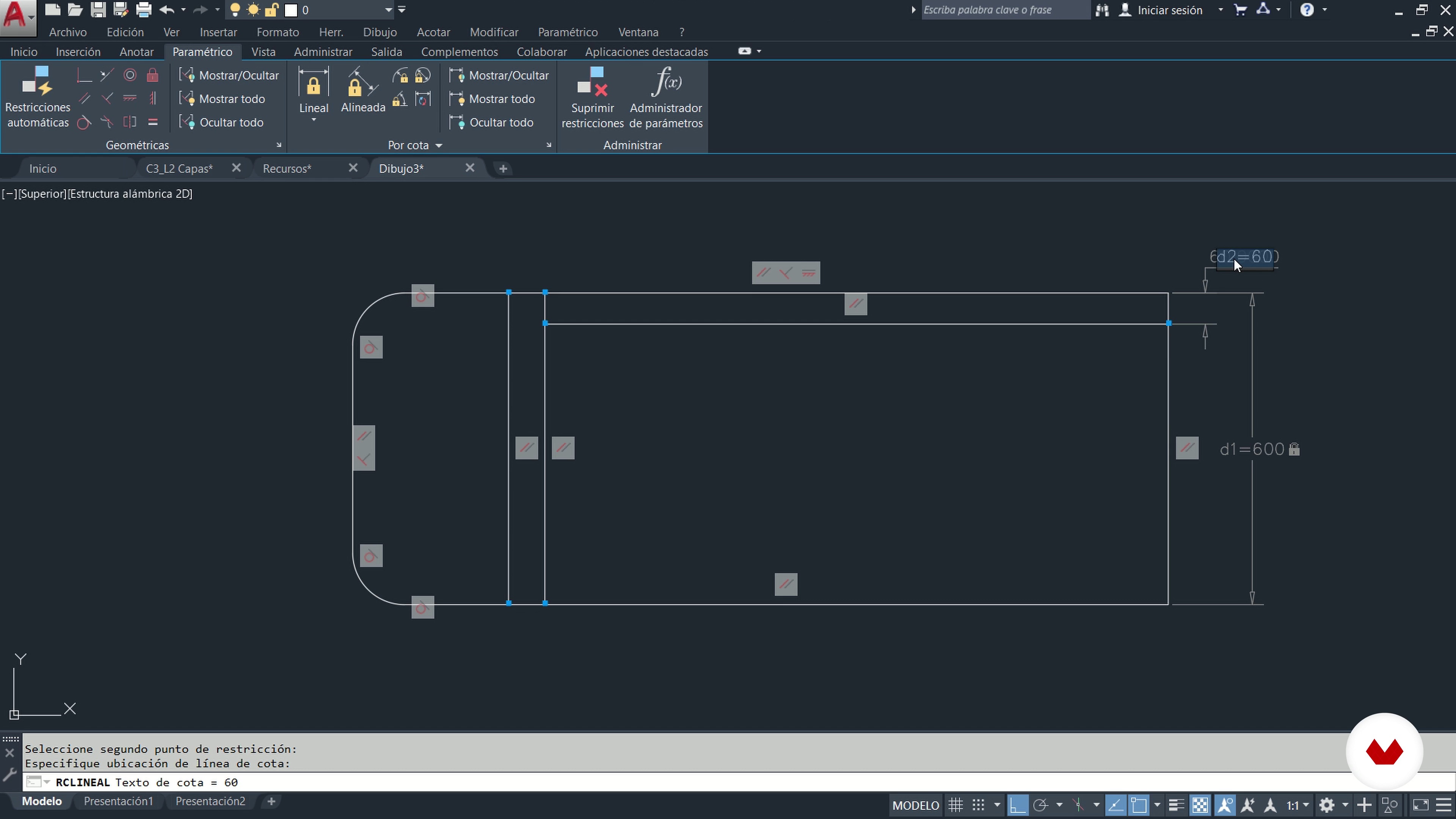Click the layer color swatch in toolbar
Image resolution: width=1456 pixels, height=819 pixels.
tap(291, 9)
